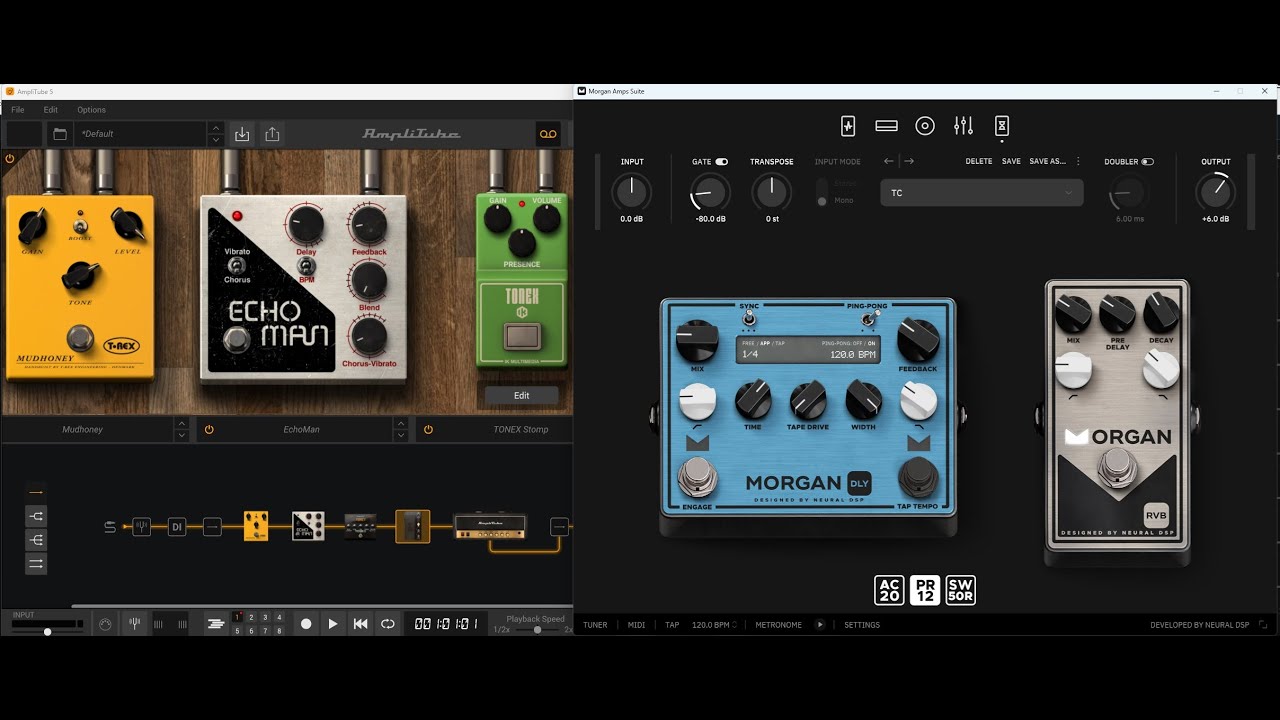Screen dimensions: 1280x720
Task: Click the save preset download icon in AmpliTube
Action: 242,134
